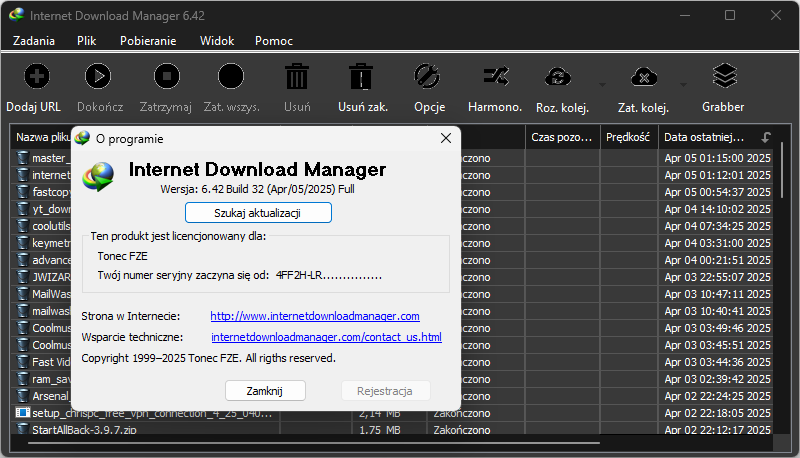This screenshot has height=458, width=800.
Task: Click the Tonec FZE licensee text
Action: coord(122,256)
